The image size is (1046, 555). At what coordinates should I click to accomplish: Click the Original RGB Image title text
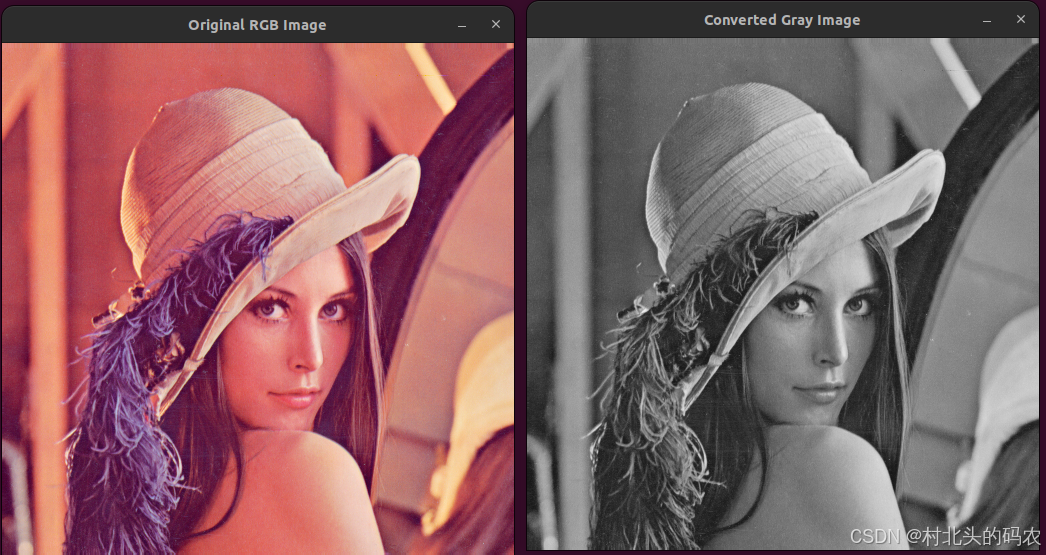(257, 25)
